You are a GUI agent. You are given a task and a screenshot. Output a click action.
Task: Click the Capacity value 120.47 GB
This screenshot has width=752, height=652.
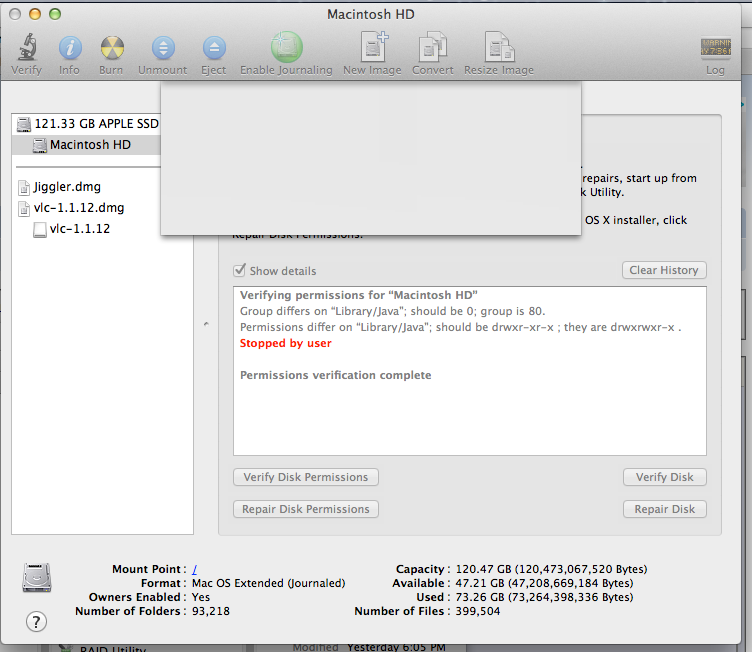tap(552, 569)
